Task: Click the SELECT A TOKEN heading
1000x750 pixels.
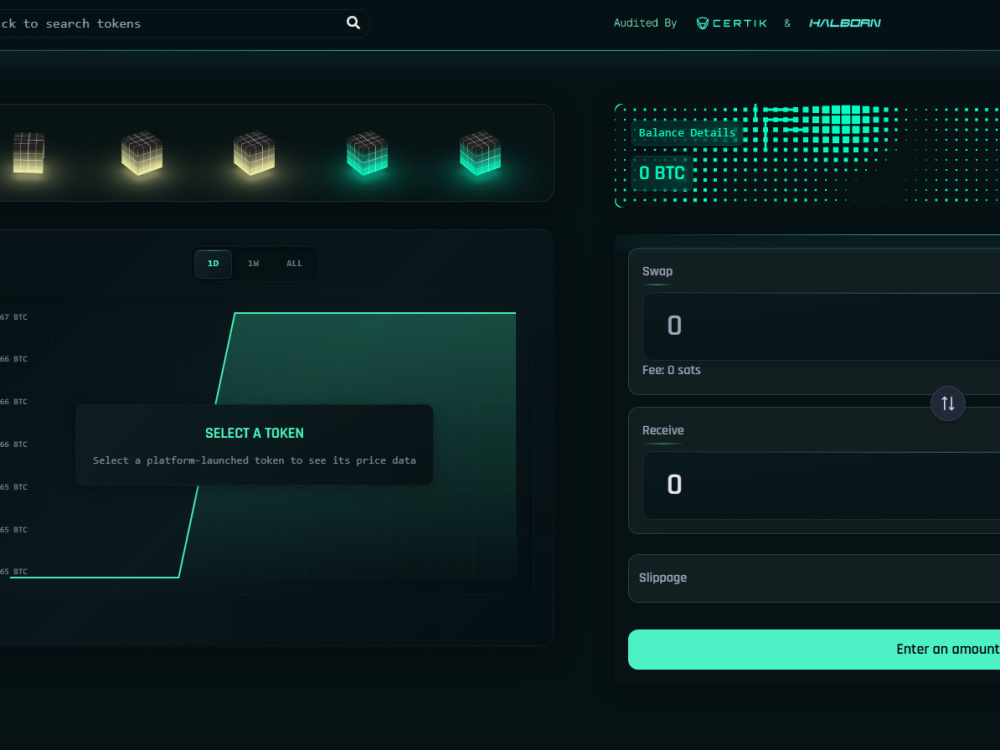Action: point(254,433)
